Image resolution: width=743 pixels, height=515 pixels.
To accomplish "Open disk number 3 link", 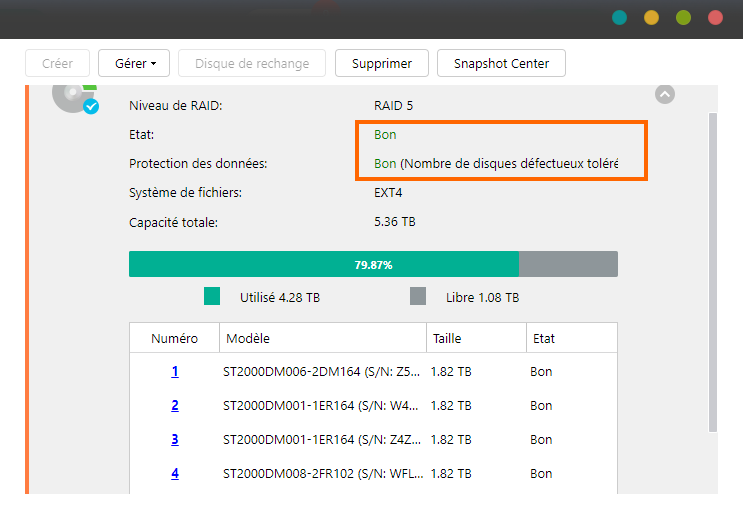I will 175,440.
